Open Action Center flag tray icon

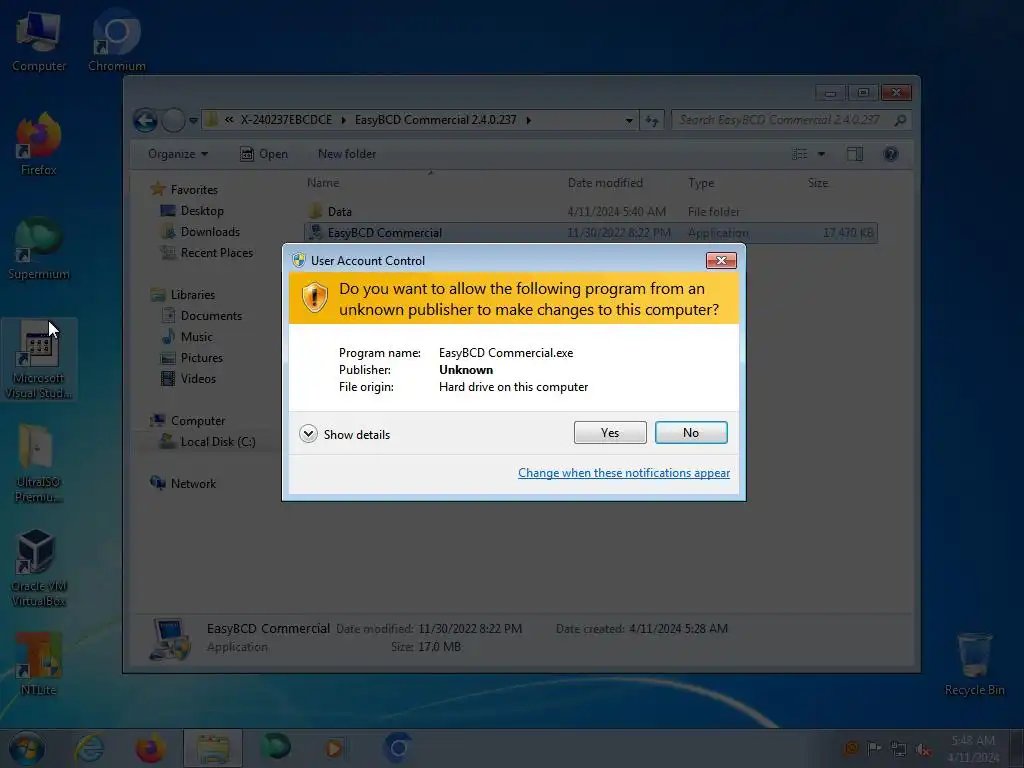pyautogui.click(x=874, y=748)
